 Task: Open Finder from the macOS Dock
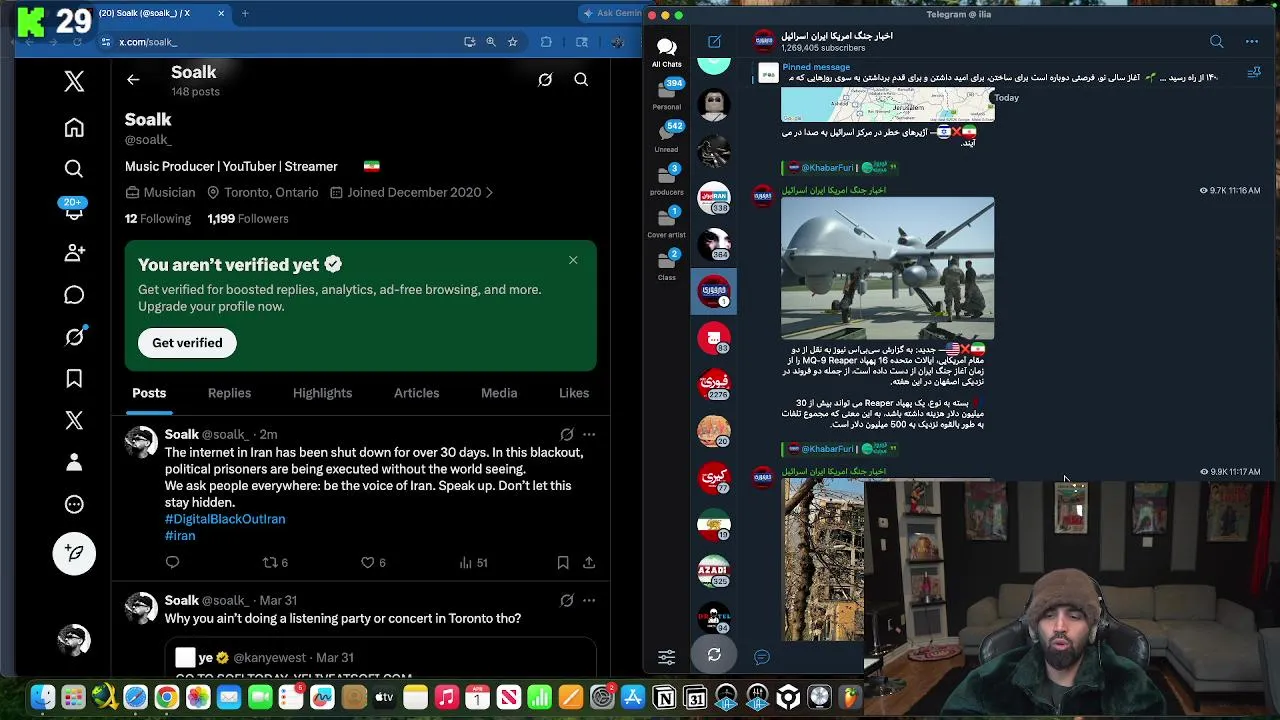42,697
